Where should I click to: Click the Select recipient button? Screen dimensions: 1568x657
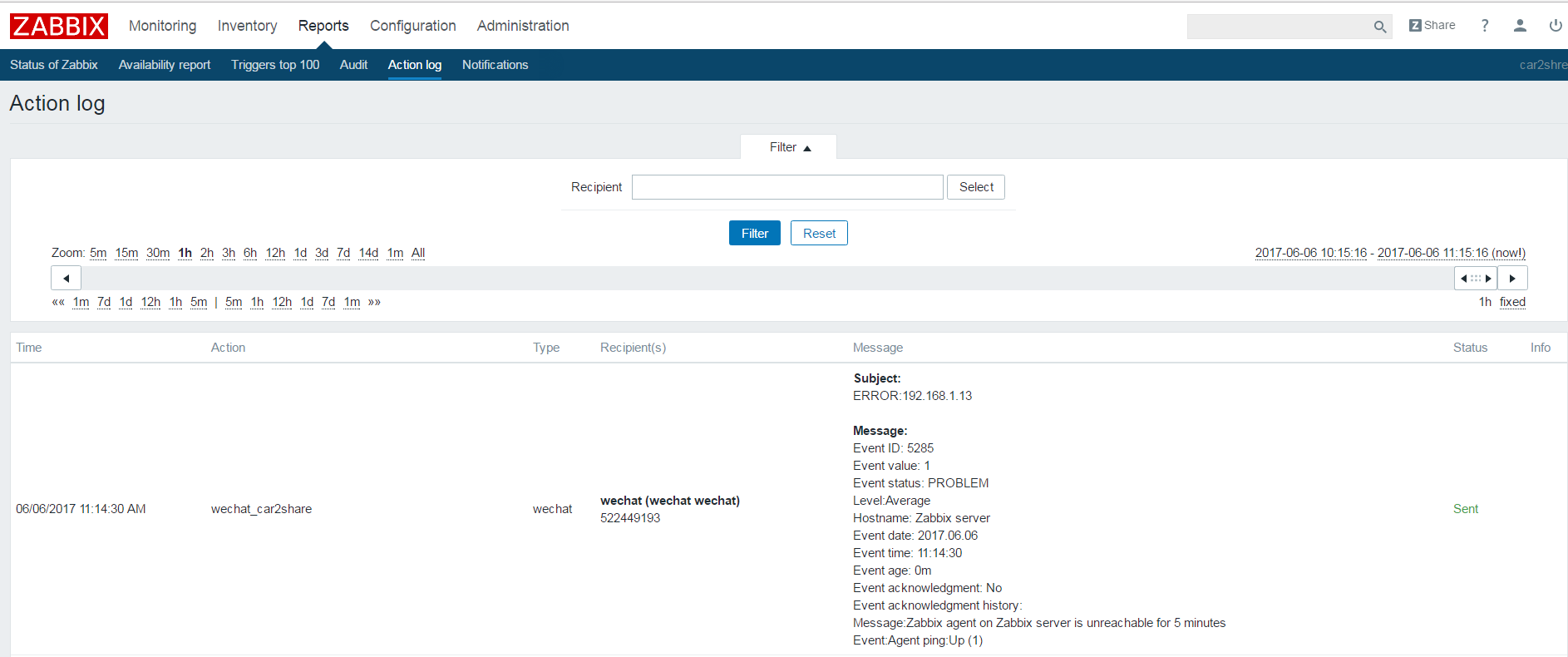click(x=975, y=187)
